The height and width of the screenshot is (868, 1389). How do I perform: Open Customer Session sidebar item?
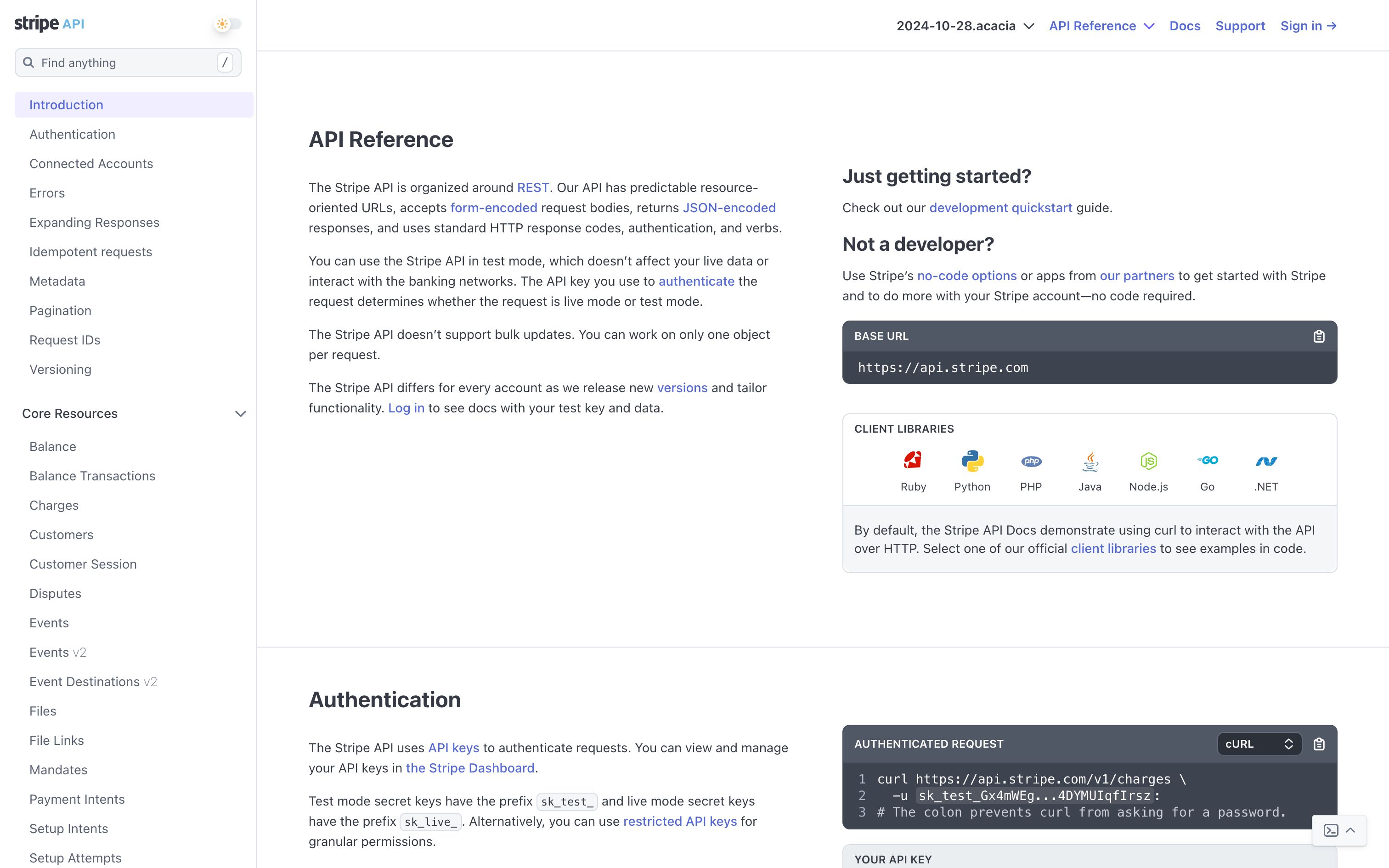[x=83, y=564]
